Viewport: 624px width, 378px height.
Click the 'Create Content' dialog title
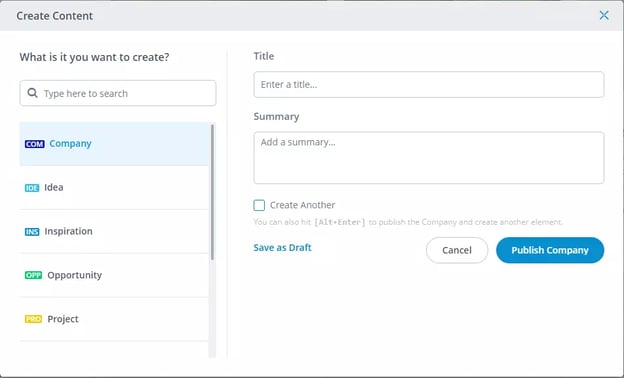click(x=55, y=16)
